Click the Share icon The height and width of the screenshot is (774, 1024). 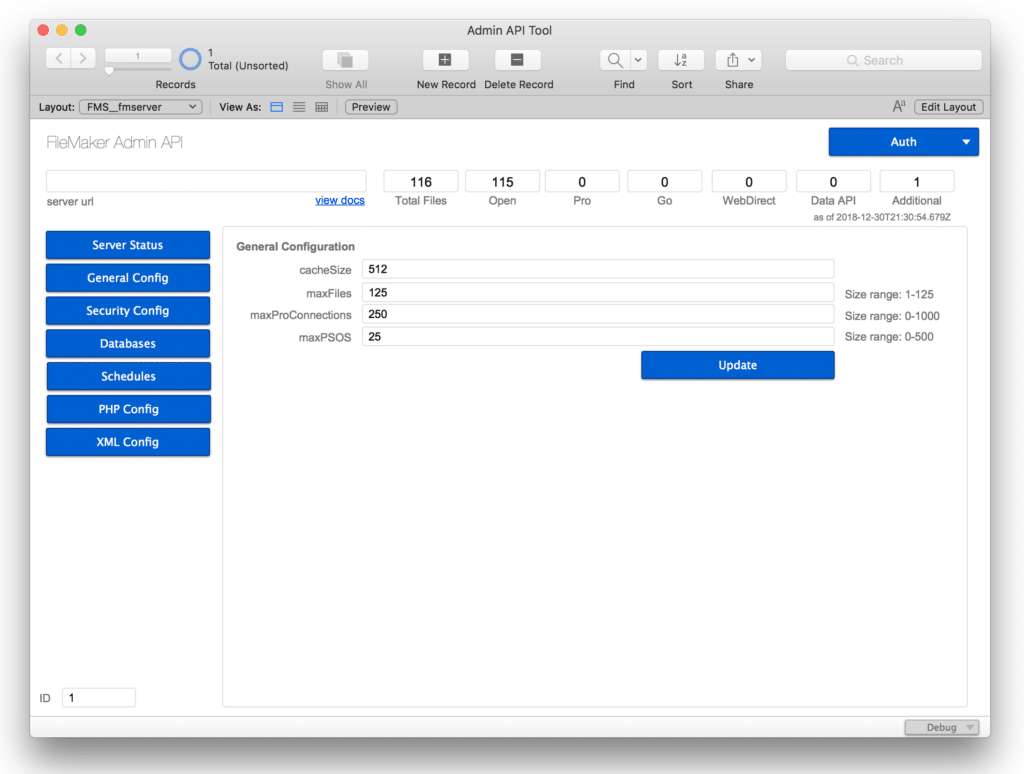733,60
